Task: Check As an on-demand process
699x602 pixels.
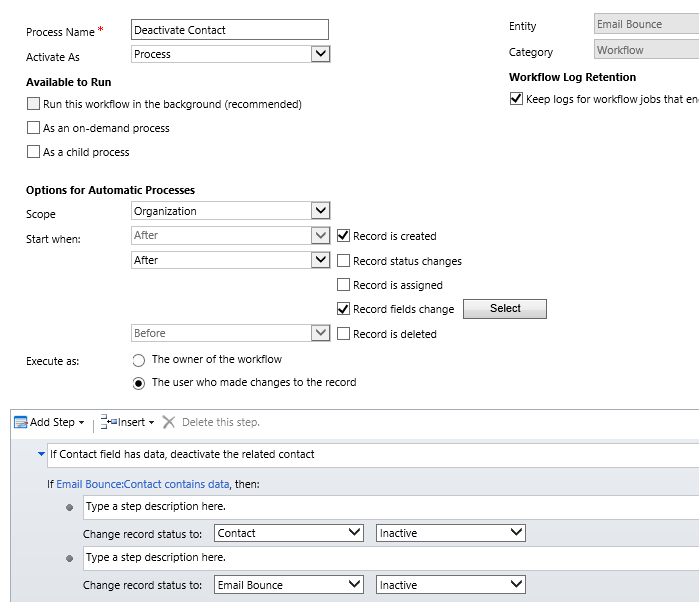Action: click(x=34, y=128)
